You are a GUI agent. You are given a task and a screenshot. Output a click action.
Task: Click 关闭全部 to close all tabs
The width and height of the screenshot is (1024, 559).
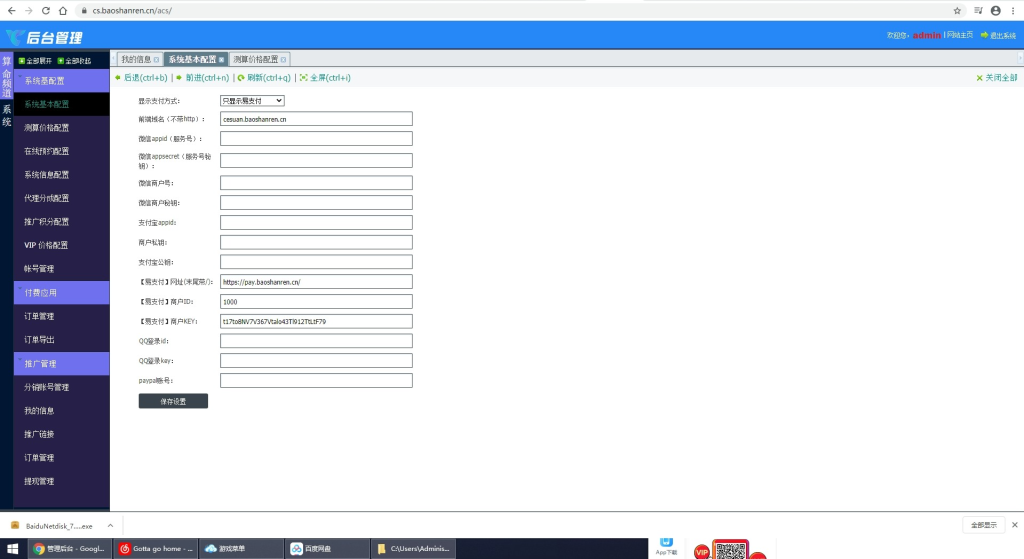[x=997, y=78]
